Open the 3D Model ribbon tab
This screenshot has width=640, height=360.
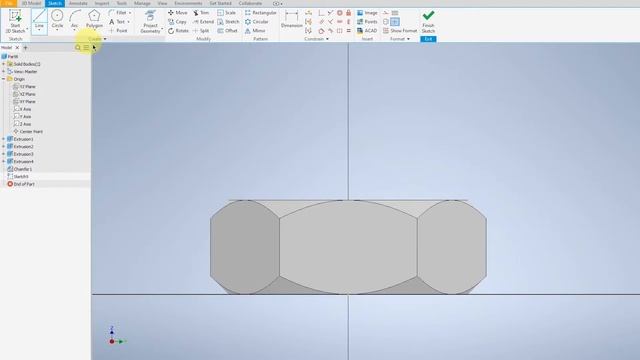pyautogui.click(x=31, y=3)
